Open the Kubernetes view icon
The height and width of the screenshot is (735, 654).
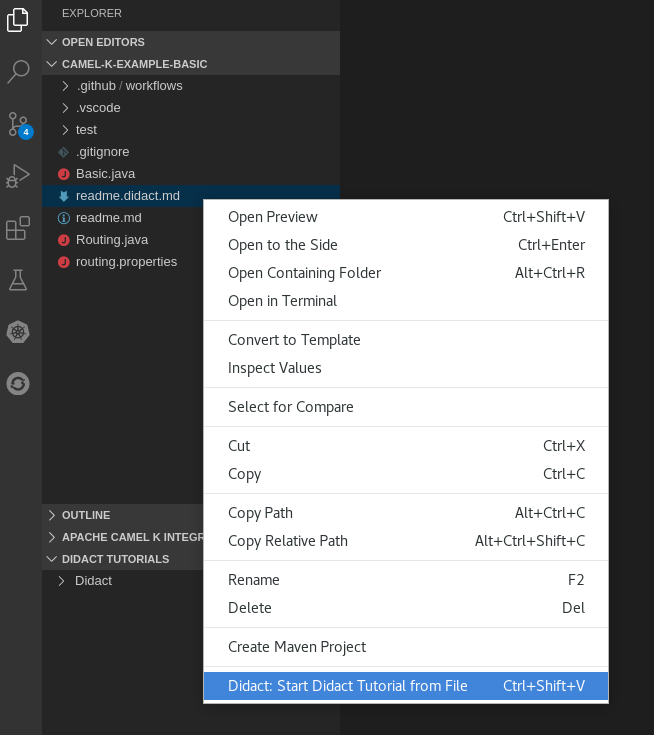18,332
